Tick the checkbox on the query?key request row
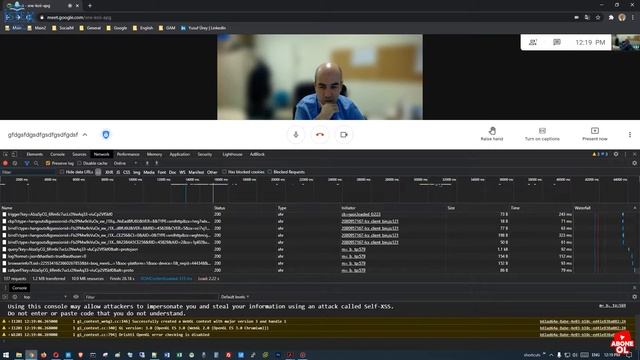This screenshot has width=640, height=360. tap(4, 249)
